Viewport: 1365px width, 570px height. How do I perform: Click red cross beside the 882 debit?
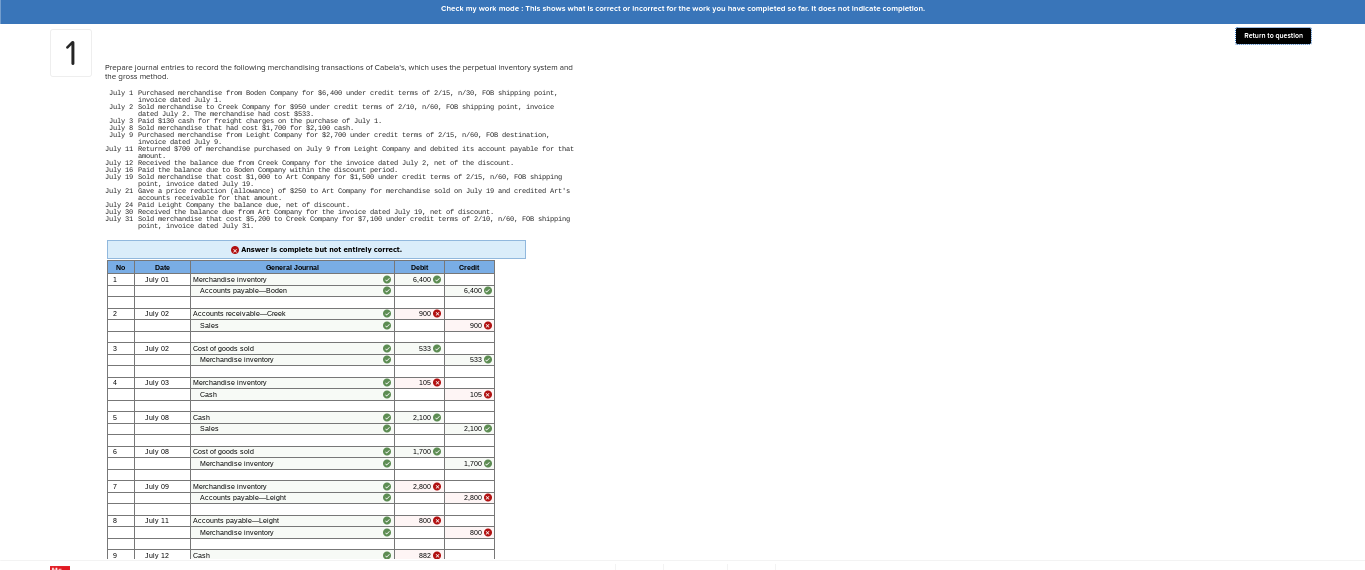pos(437,555)
